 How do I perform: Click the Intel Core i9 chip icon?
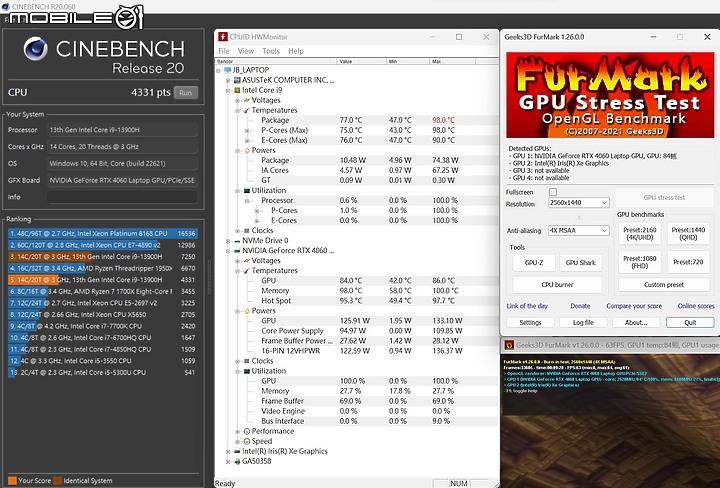(237, 90)
